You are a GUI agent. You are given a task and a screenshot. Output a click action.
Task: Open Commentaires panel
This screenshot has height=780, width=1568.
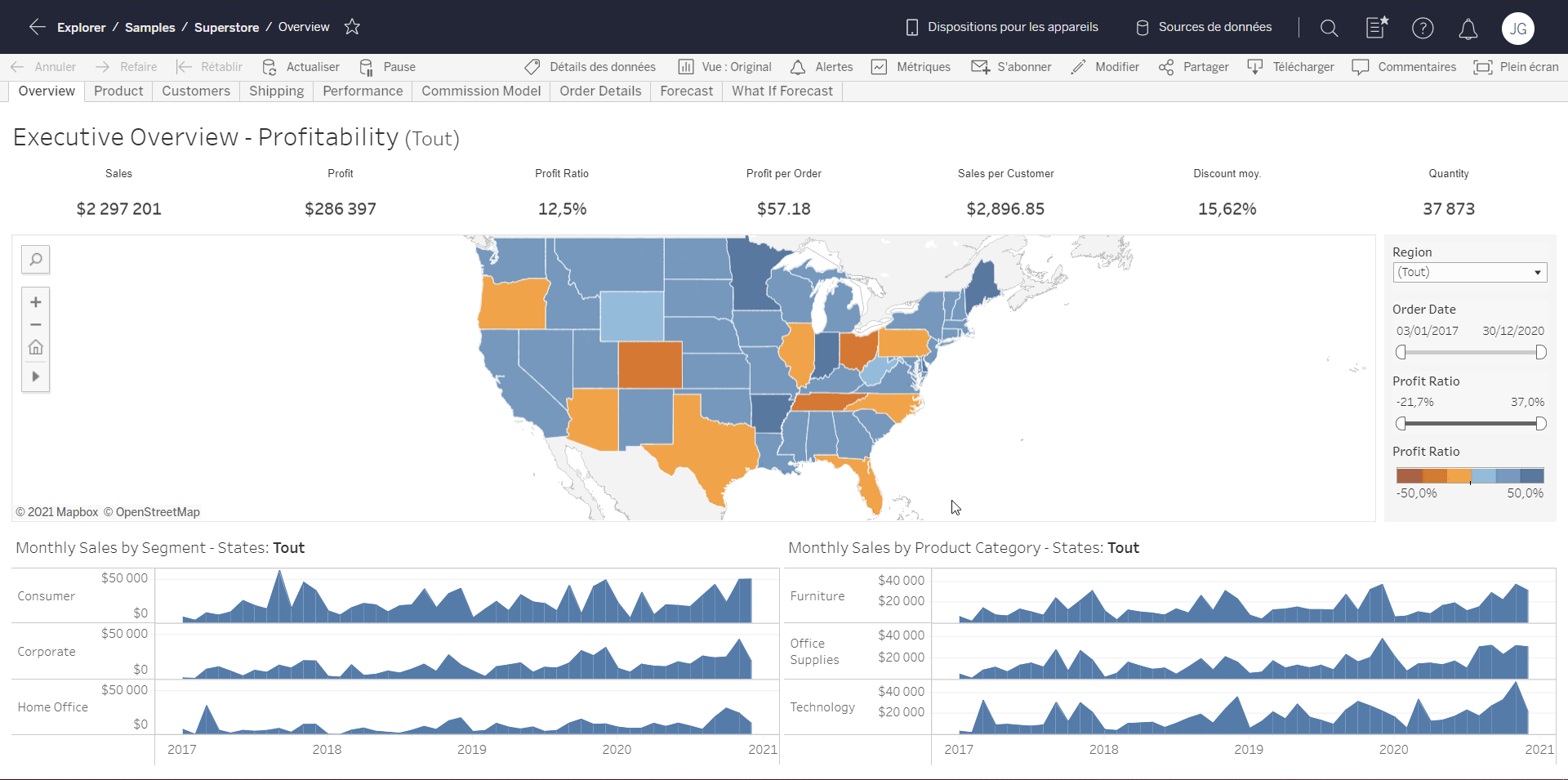click(1404, 67)
